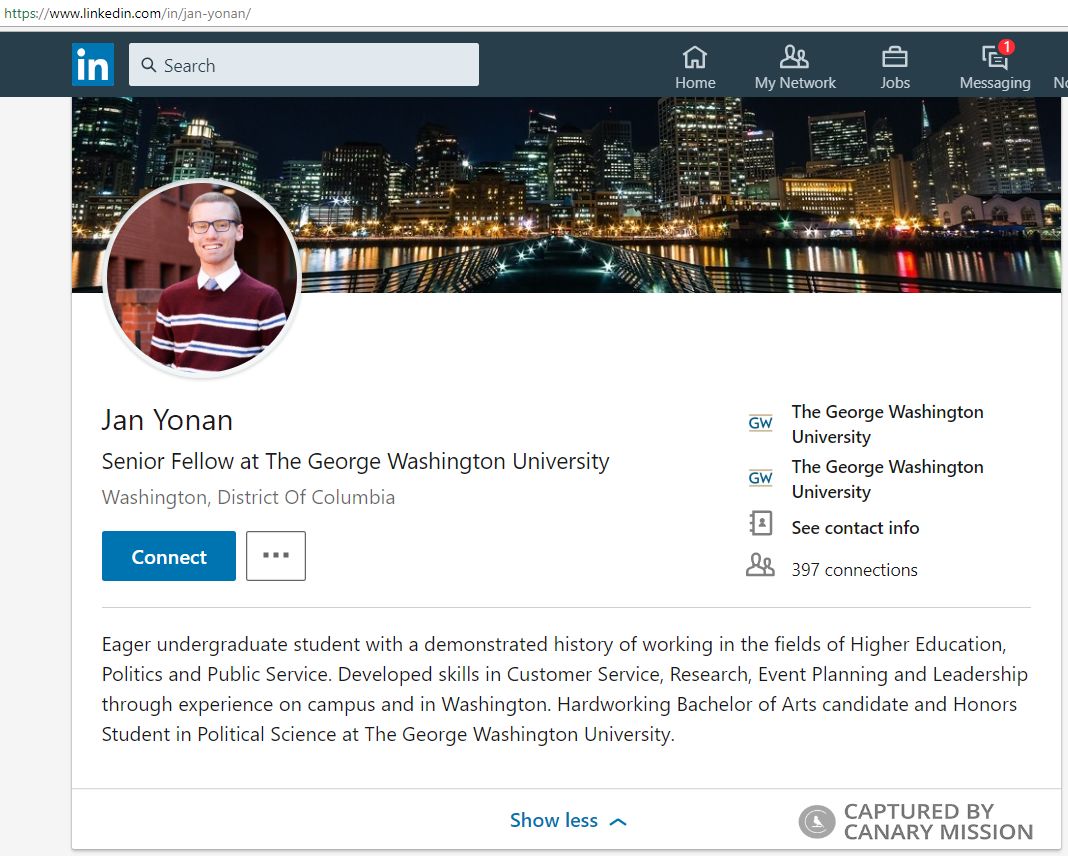
Task: Open the My Network people icon
Action: (x=794, y=57)
